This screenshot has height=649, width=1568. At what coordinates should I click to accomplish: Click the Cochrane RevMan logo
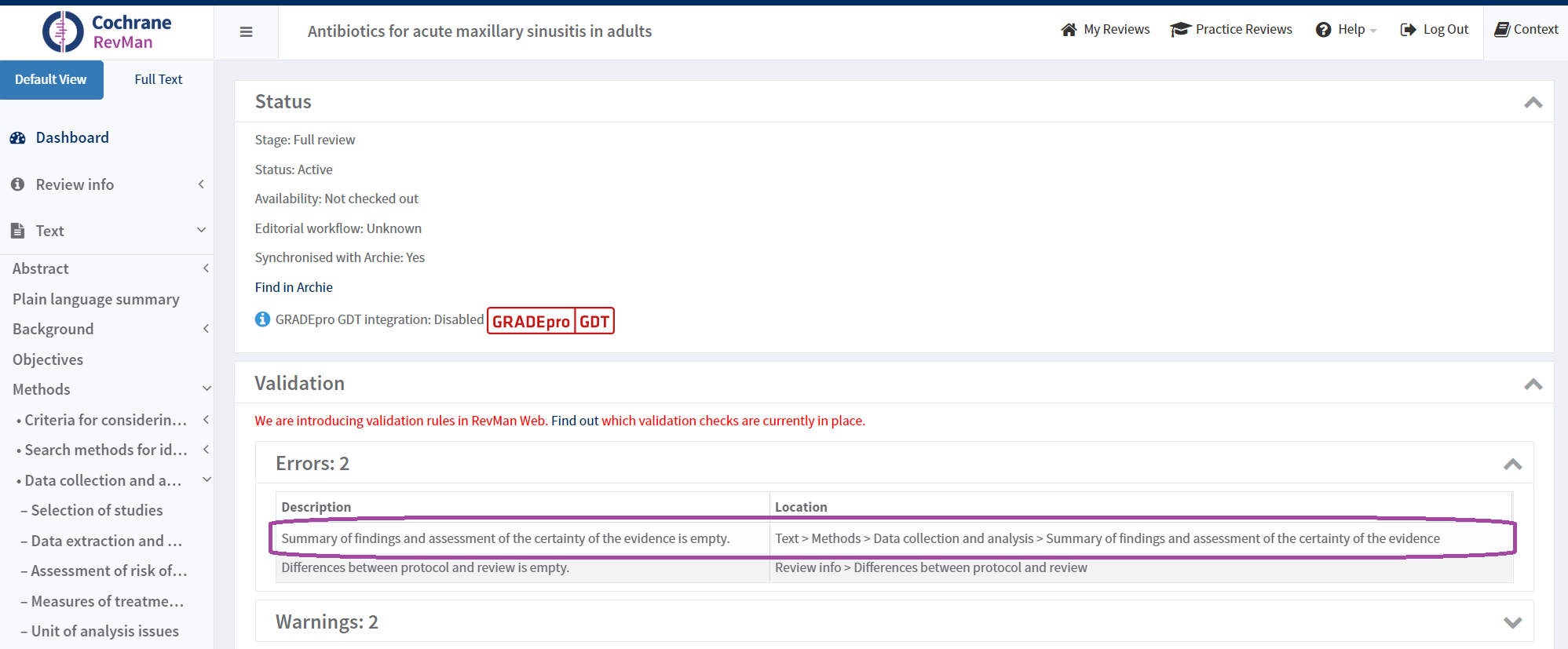107,31
